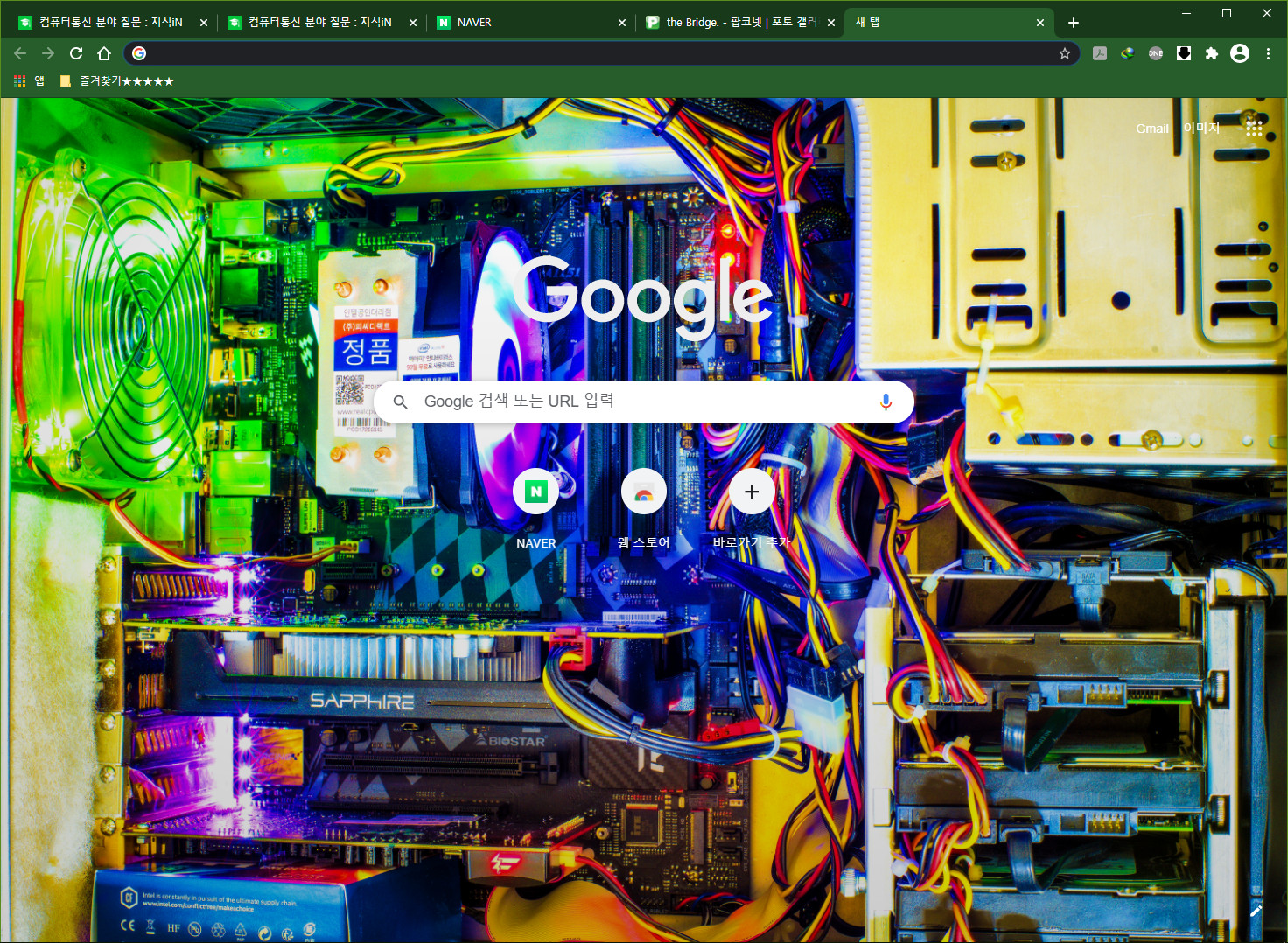This screenshot has height=943, width=1288.
Task: Open the Adobe Acrobat extension
Action: point(1100,53)
